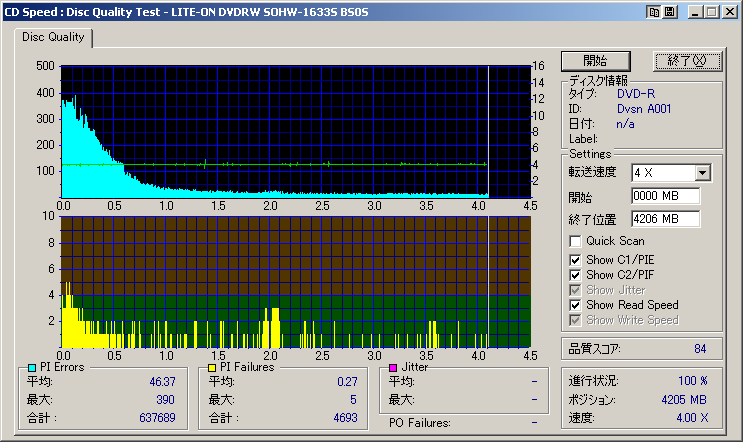Click the 日付 value n/a

click(x=625, y=124)
